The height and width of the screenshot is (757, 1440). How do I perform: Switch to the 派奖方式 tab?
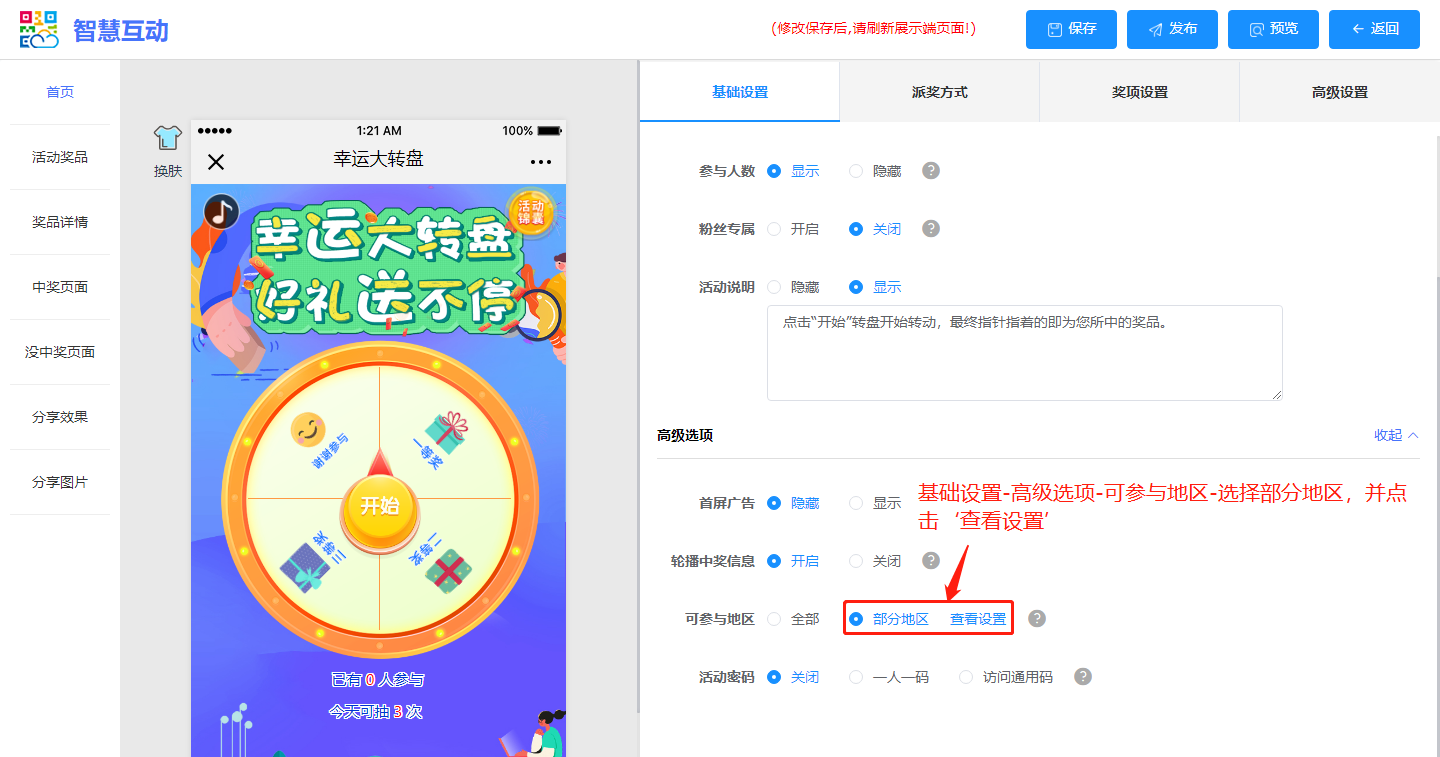(939, 92)
